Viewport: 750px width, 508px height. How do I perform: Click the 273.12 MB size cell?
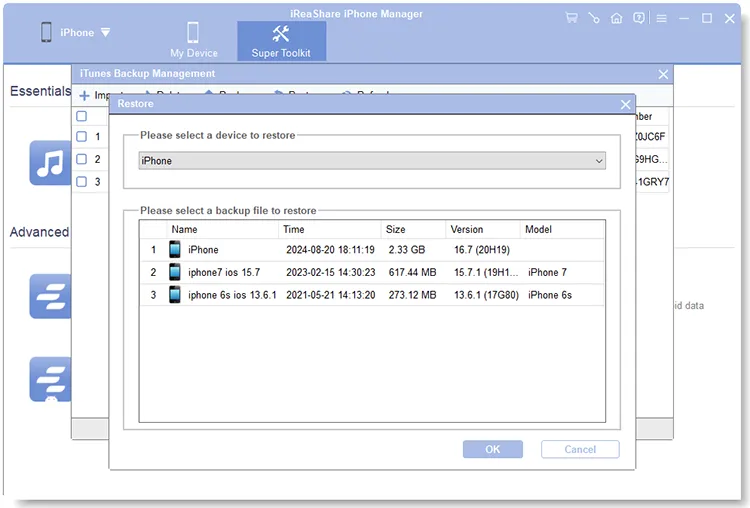point(412,295)
